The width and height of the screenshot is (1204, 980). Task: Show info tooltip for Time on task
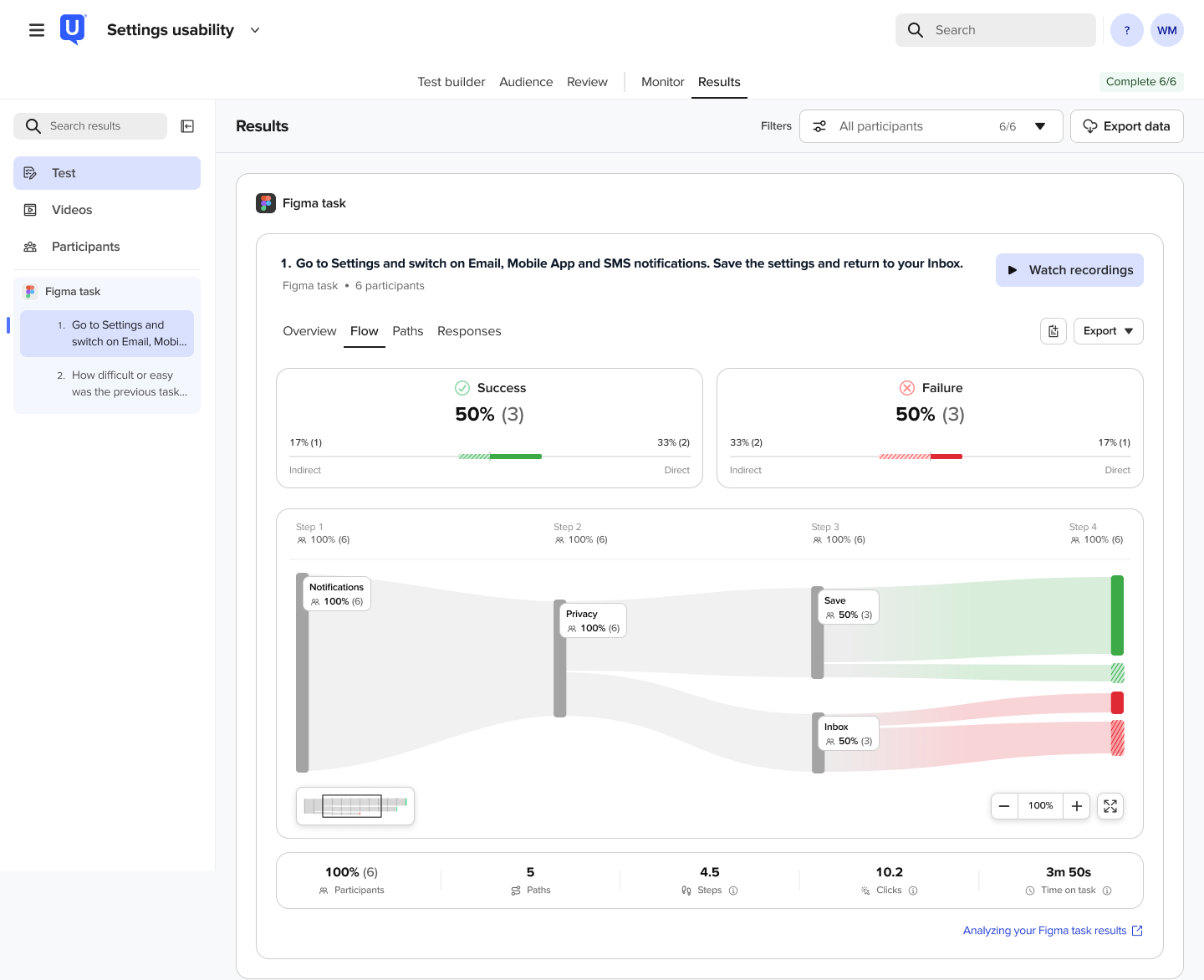coord(1107,891)
